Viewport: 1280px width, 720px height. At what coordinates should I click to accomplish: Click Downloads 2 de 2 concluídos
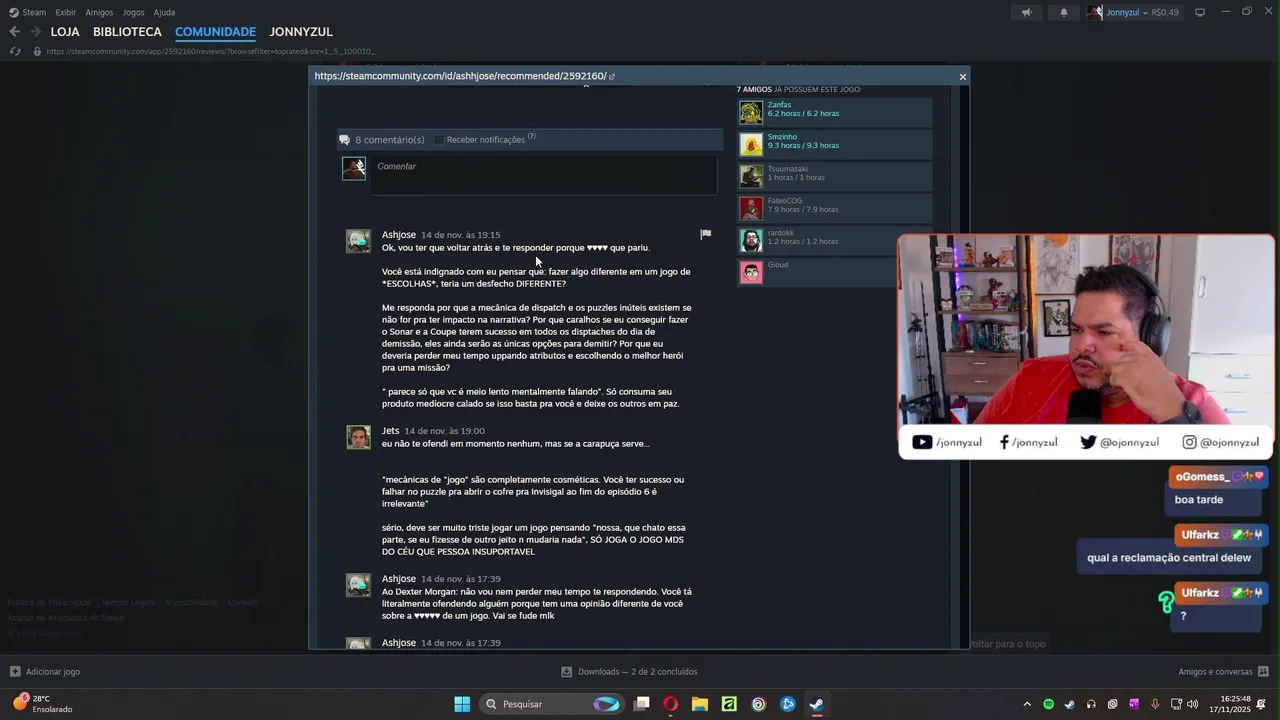(x=629, y=672)
